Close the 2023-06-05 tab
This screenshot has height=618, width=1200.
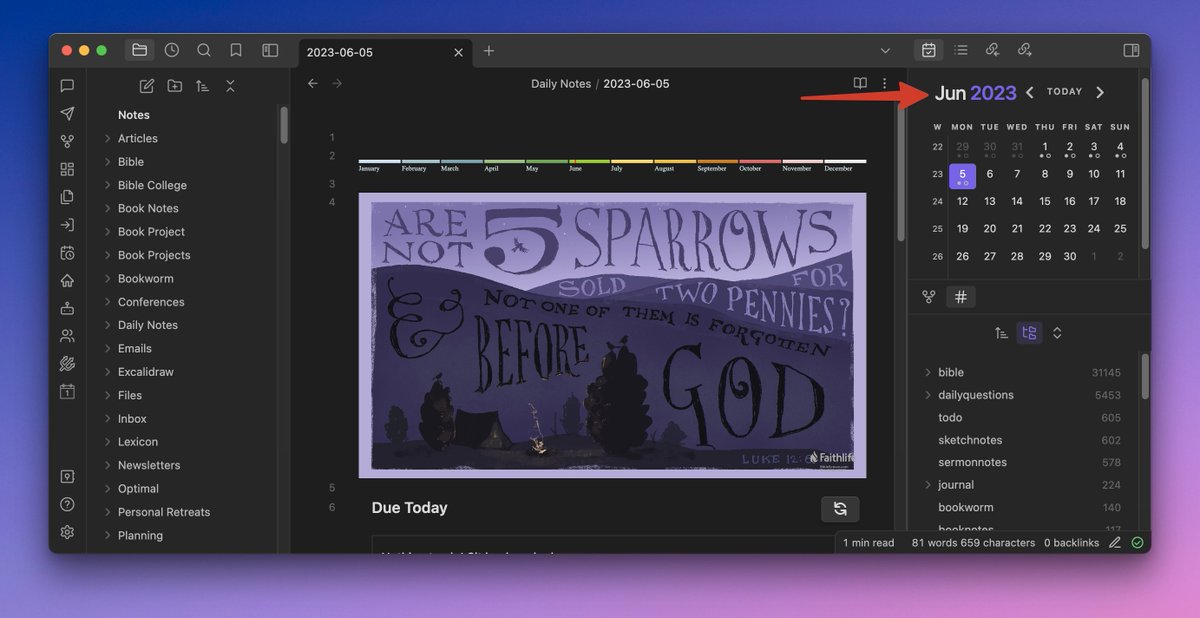458,52
